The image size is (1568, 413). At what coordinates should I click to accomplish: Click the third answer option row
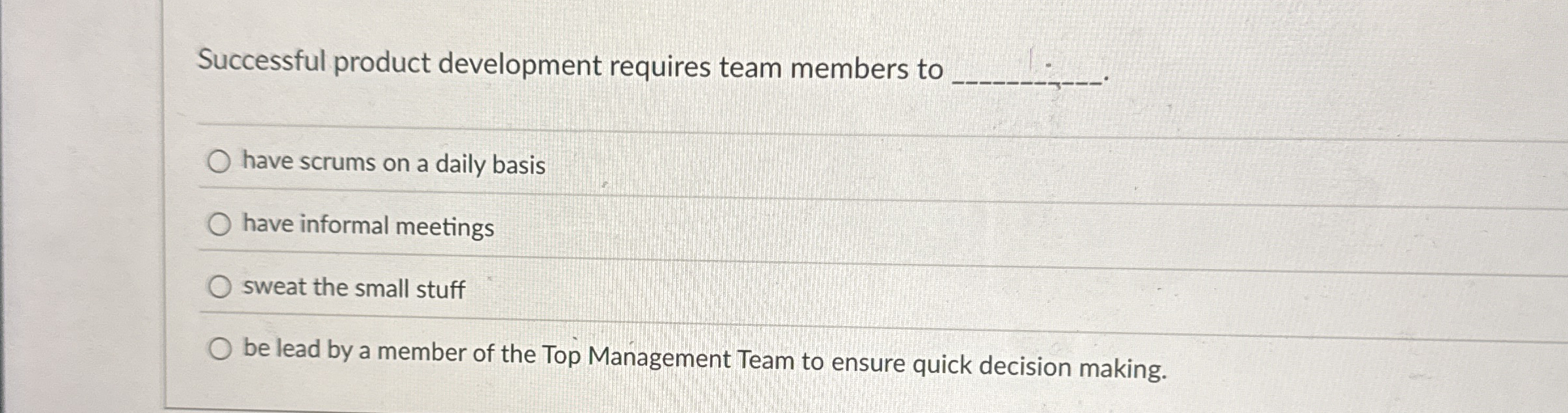click(654, 287)
